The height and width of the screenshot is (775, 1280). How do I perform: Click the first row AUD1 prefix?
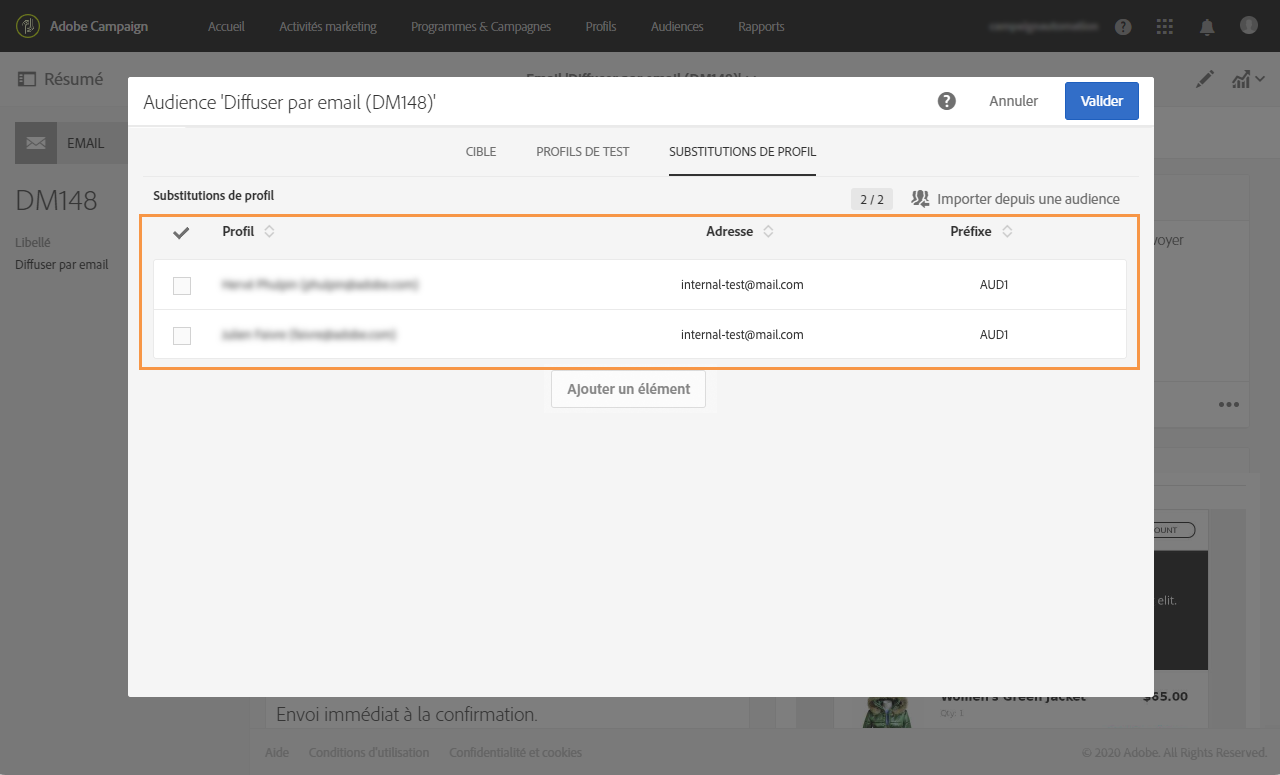tap(994, 285)
